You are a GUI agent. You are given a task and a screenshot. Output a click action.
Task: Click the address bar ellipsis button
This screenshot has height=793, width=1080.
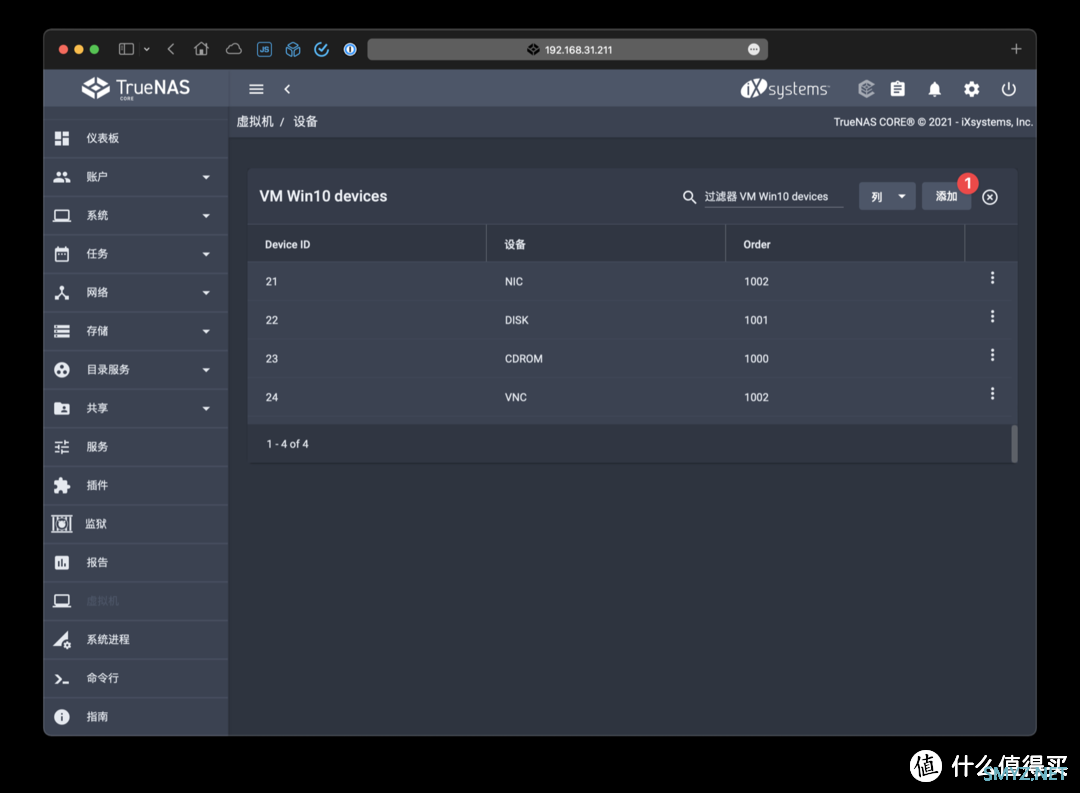pyautogui.click(x=754, y=50)
